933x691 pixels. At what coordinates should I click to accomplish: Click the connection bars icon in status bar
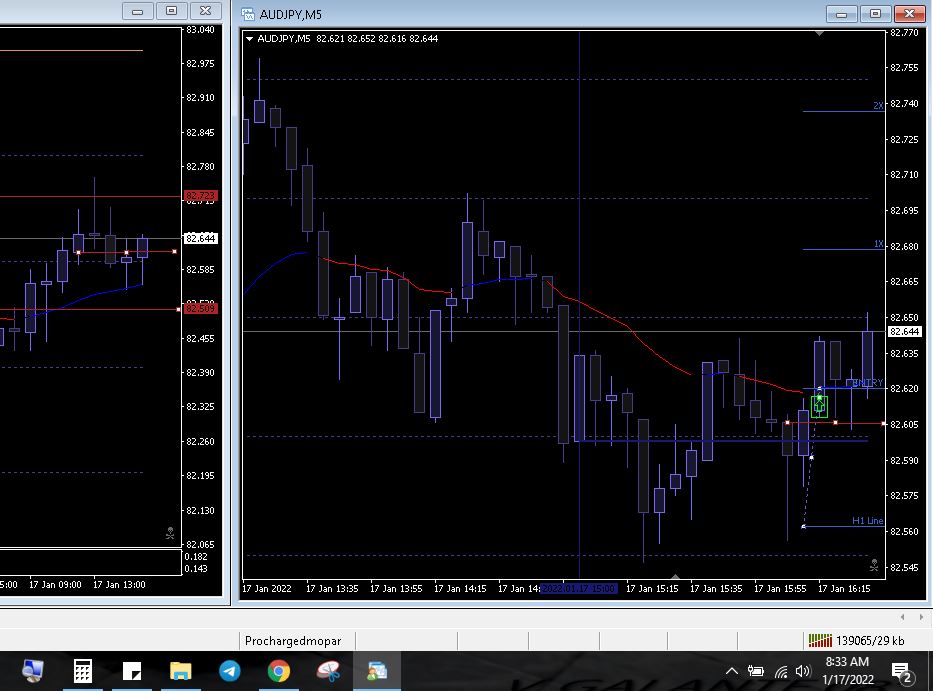[820, 641]
